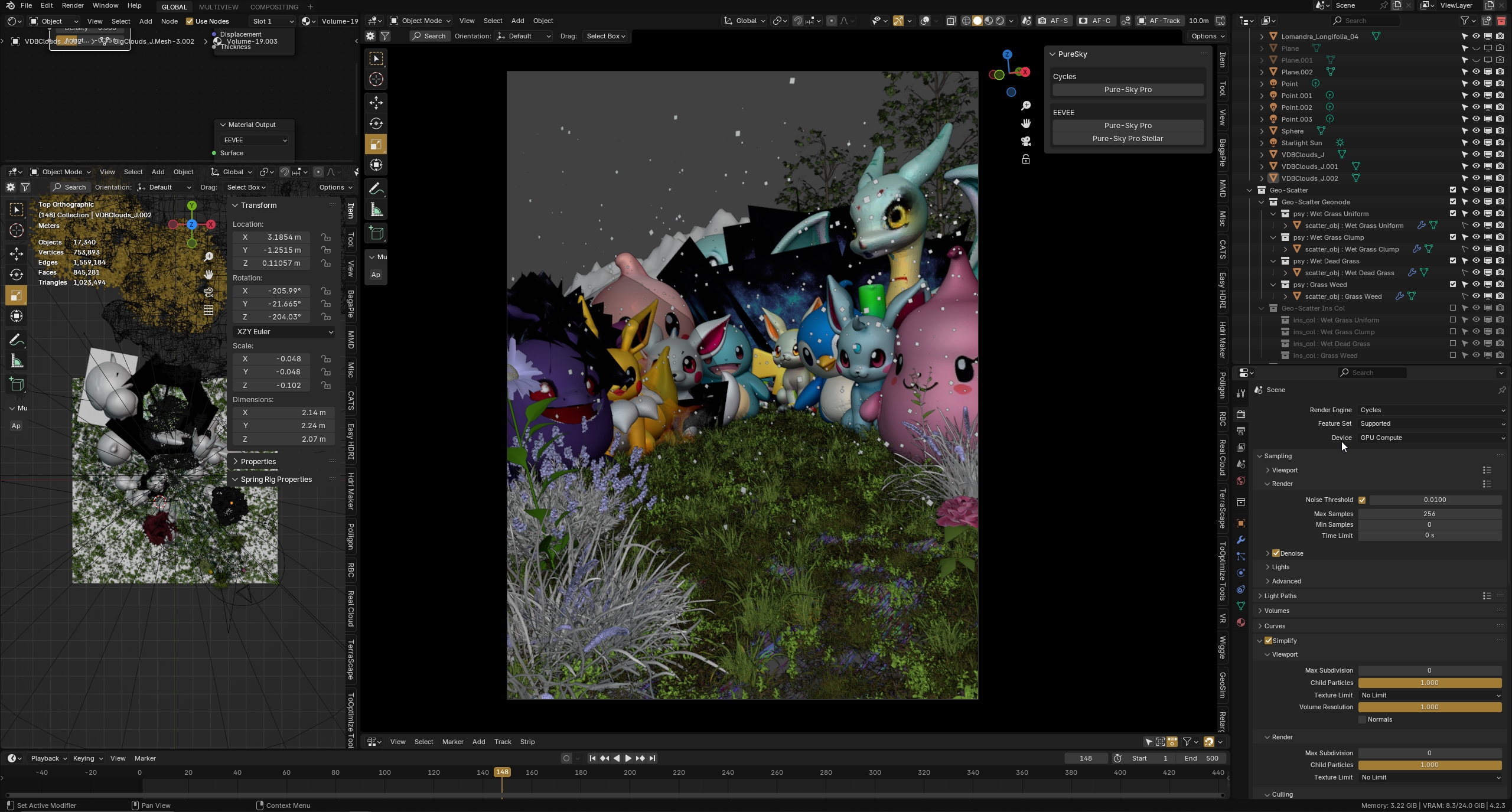Screen dimensions: 1512x812
Task: Disable the Noise Threshold checkbox
Action: [1362, 500]
